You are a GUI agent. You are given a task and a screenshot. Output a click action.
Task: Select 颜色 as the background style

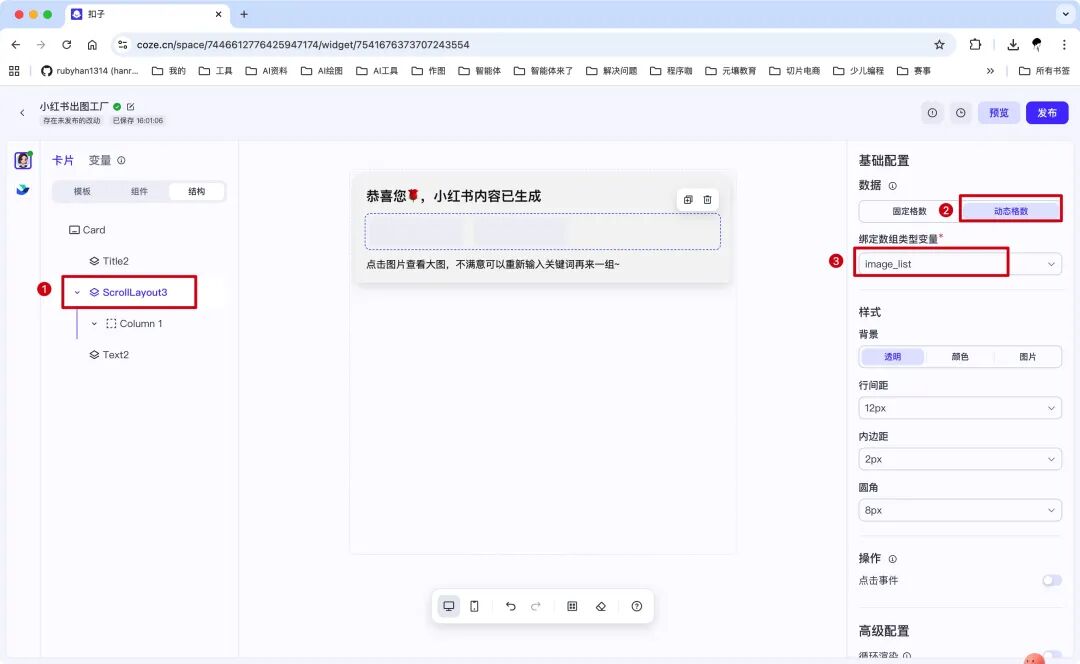click(960, 356)
